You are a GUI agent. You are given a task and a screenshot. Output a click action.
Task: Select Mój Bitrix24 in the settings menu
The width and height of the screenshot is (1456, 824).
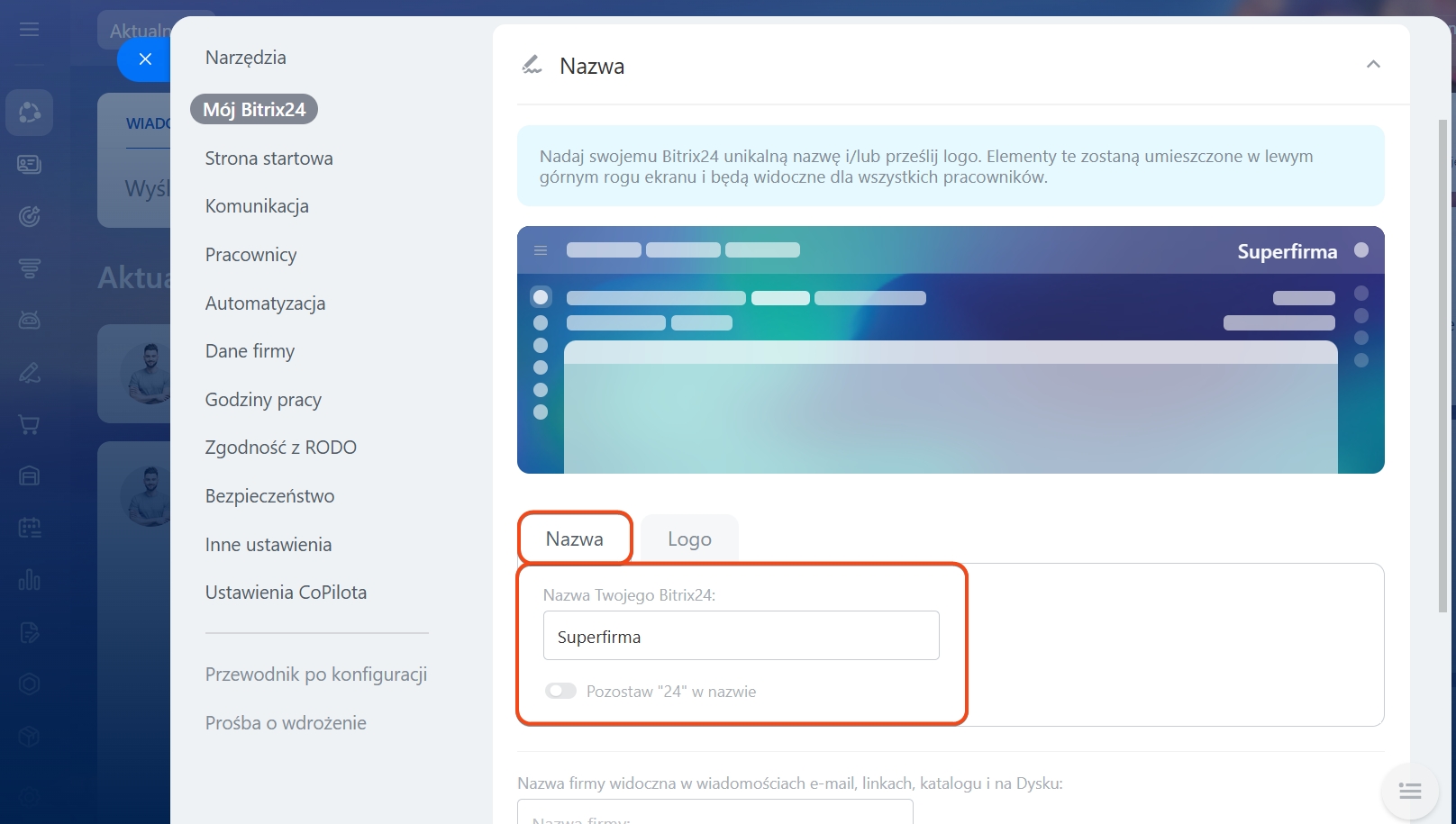click(254, 110)
